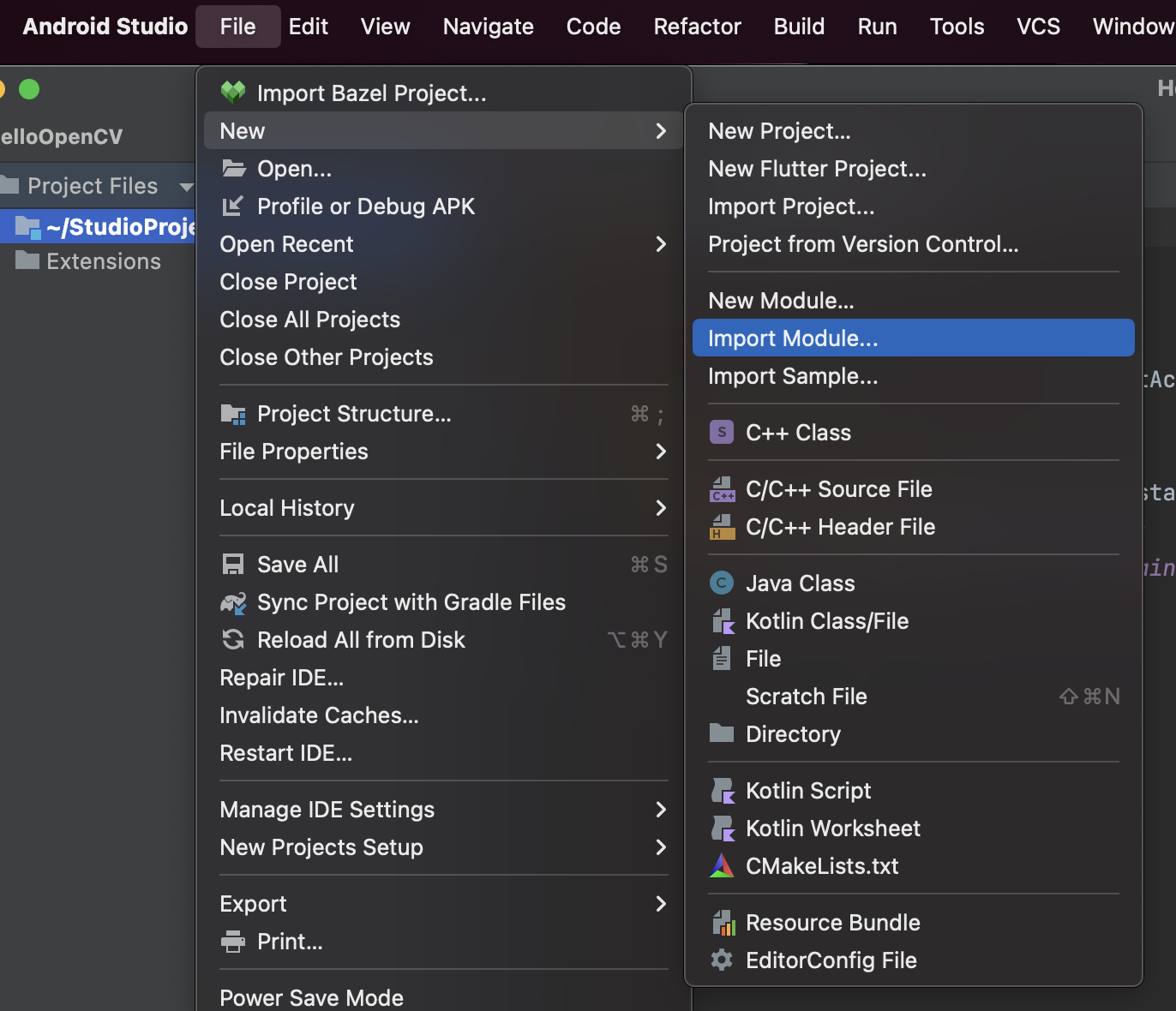The width and height of the screenshot is (1176, 1011).
Task: Click the Sync Project with Gradle elephant icon
Action: click(233, 602)
